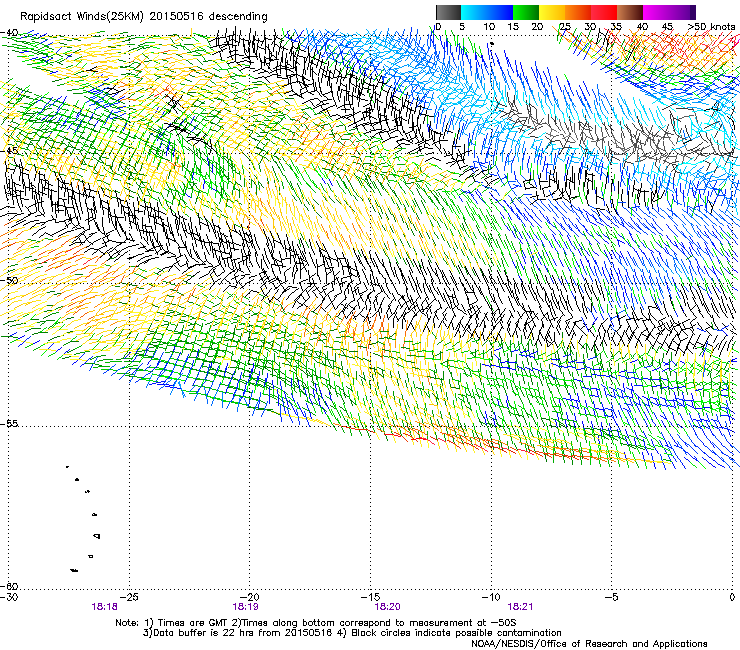Screen dimensions: 740x650
Task: Click the red 30-35 knots legend color
Action: tap(604, 12)
